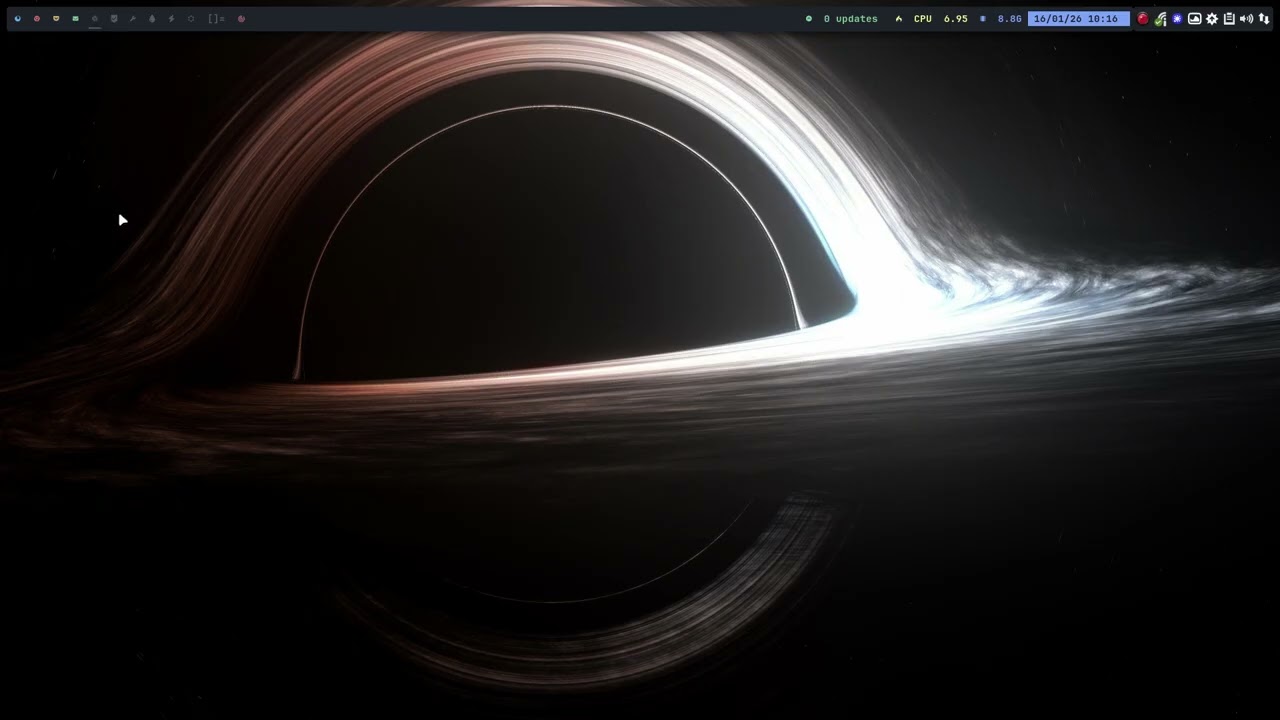Switch to the gear-shaped workspace icon
Screen dimensions: 1280x720
click(x=191, y=18)
